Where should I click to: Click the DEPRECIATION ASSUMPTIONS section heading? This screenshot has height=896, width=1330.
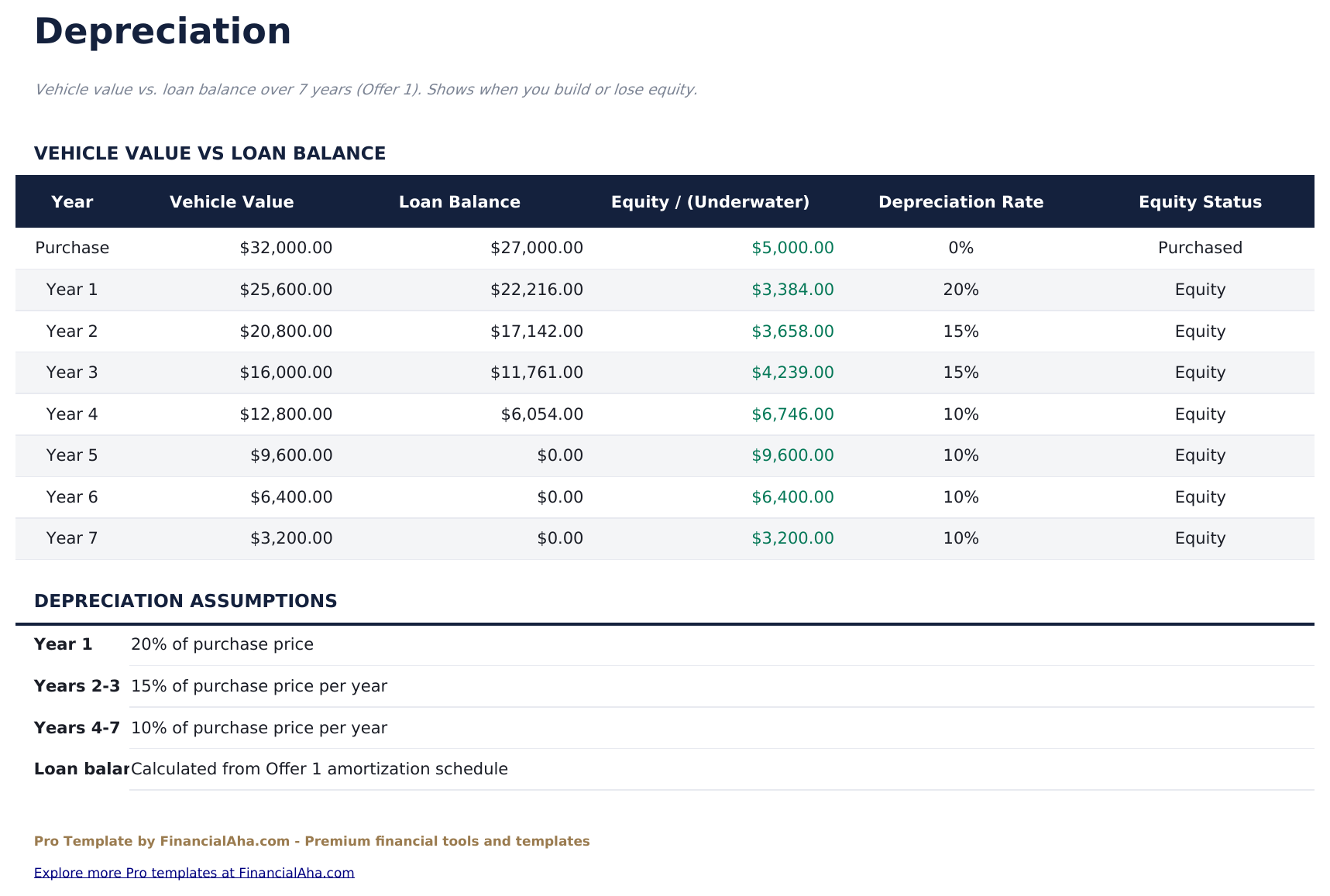186,600
